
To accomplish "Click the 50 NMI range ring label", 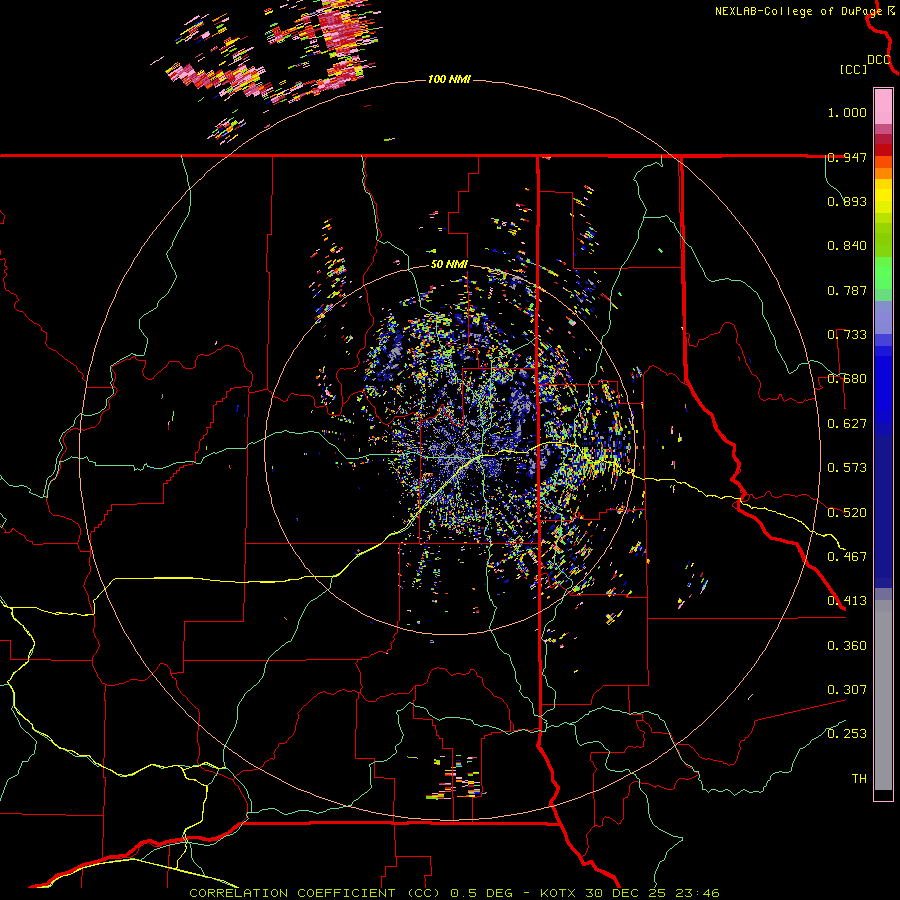I will coord(449,265).
